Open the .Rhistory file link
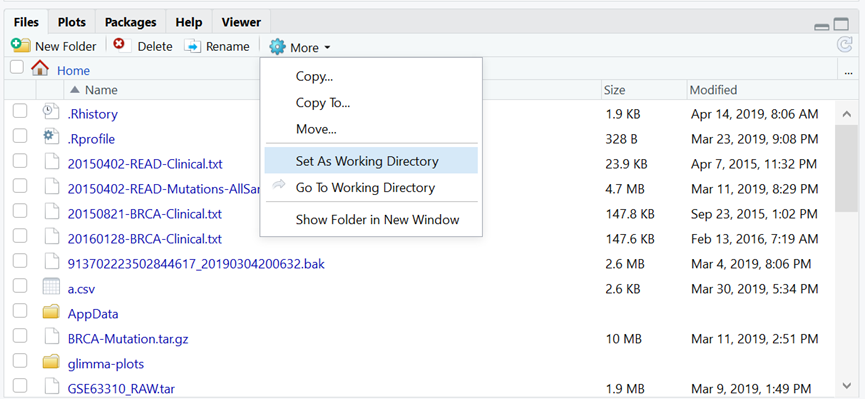Image resolution: width=865 pixels, height=399 pixels. 93,114
